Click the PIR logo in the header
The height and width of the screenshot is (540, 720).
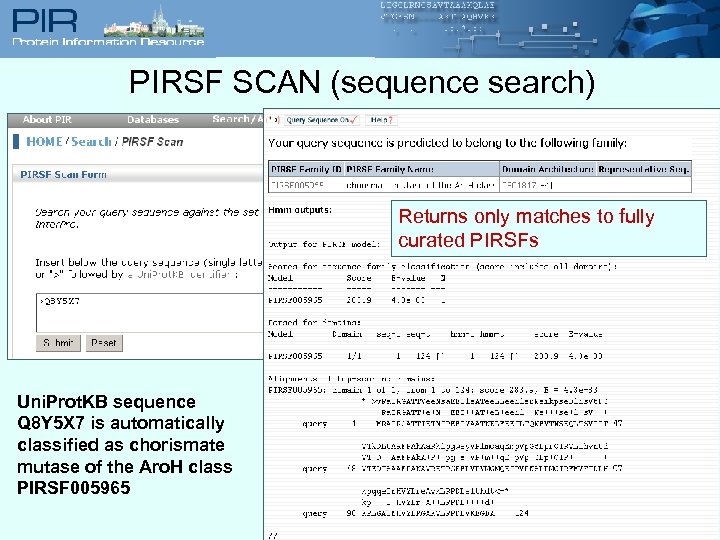coord(45,22)
